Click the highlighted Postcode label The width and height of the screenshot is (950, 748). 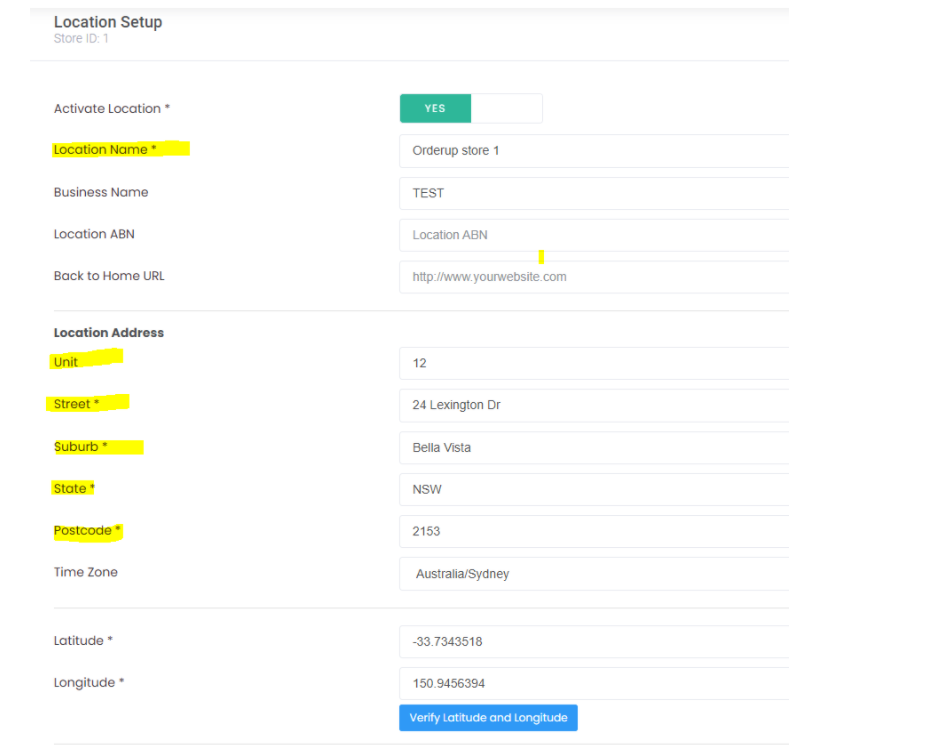87,531
